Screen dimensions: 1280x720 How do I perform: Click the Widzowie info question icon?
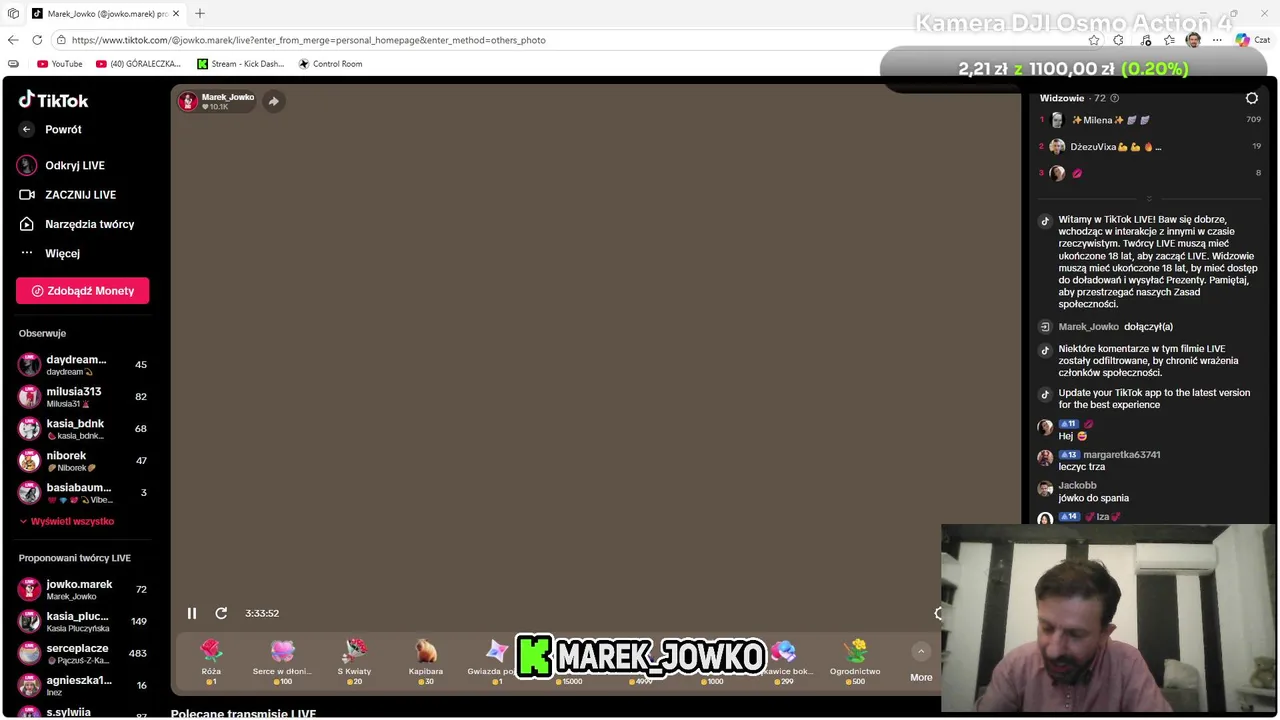[1114, 98]
